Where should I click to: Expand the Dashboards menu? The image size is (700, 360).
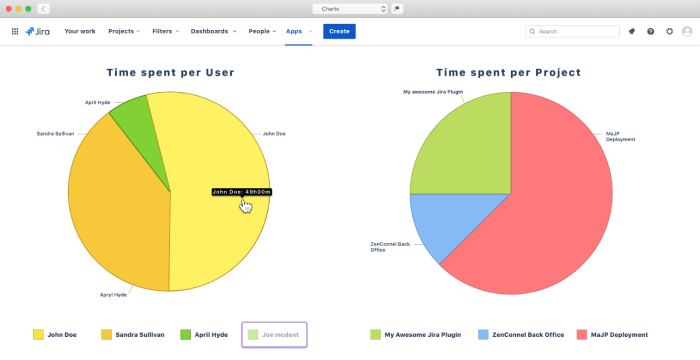213,31
